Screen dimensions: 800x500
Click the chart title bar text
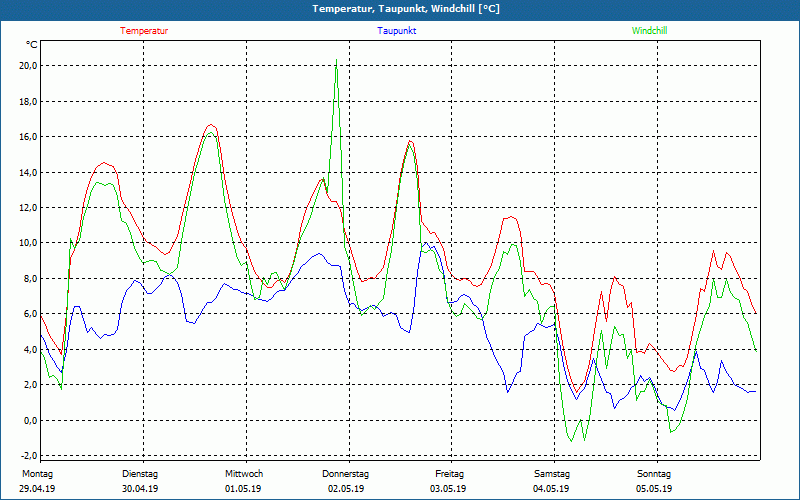(399, 9)
